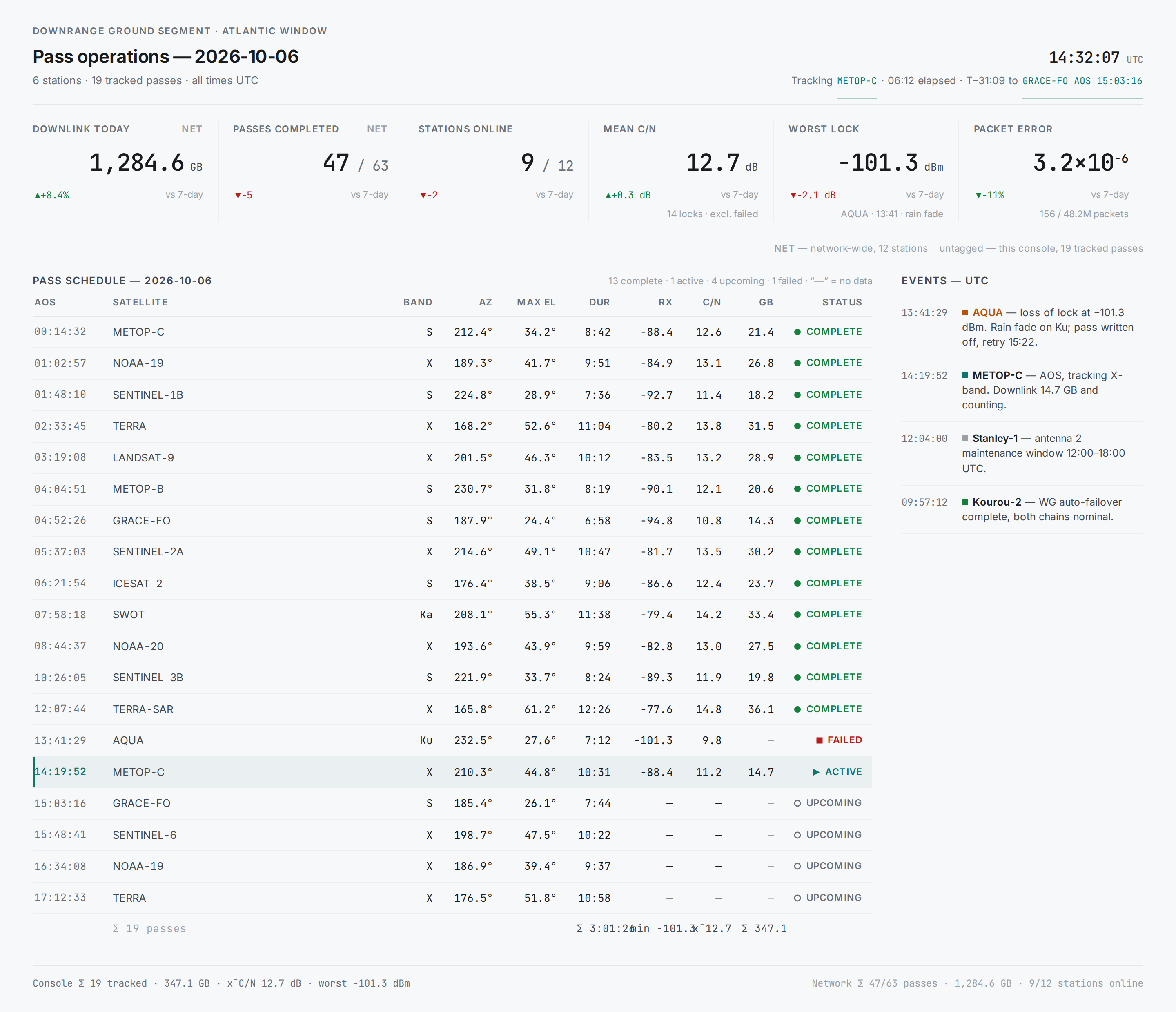The image size is (1176, 1012).
Task: Sort by SATELLITE column header
Action: (x=140, y=302)
